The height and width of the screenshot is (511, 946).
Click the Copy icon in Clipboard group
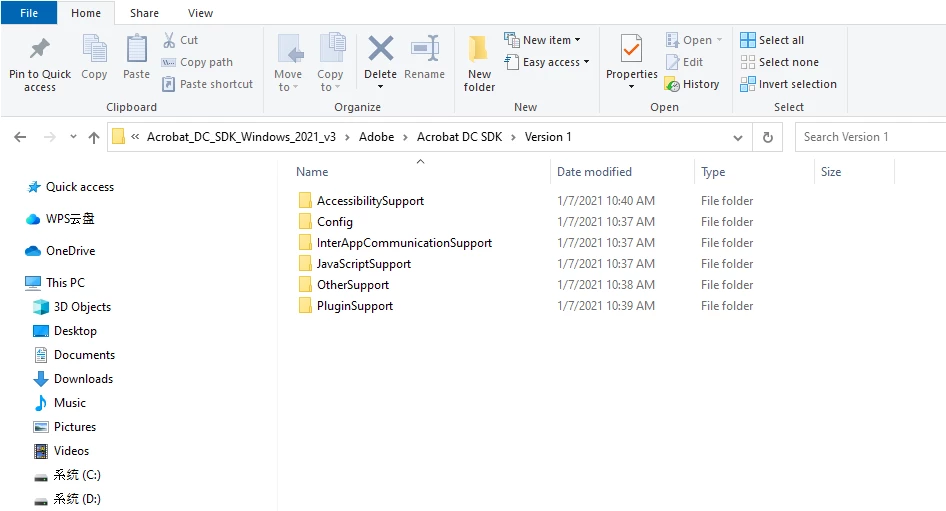(x=94, y=48)
